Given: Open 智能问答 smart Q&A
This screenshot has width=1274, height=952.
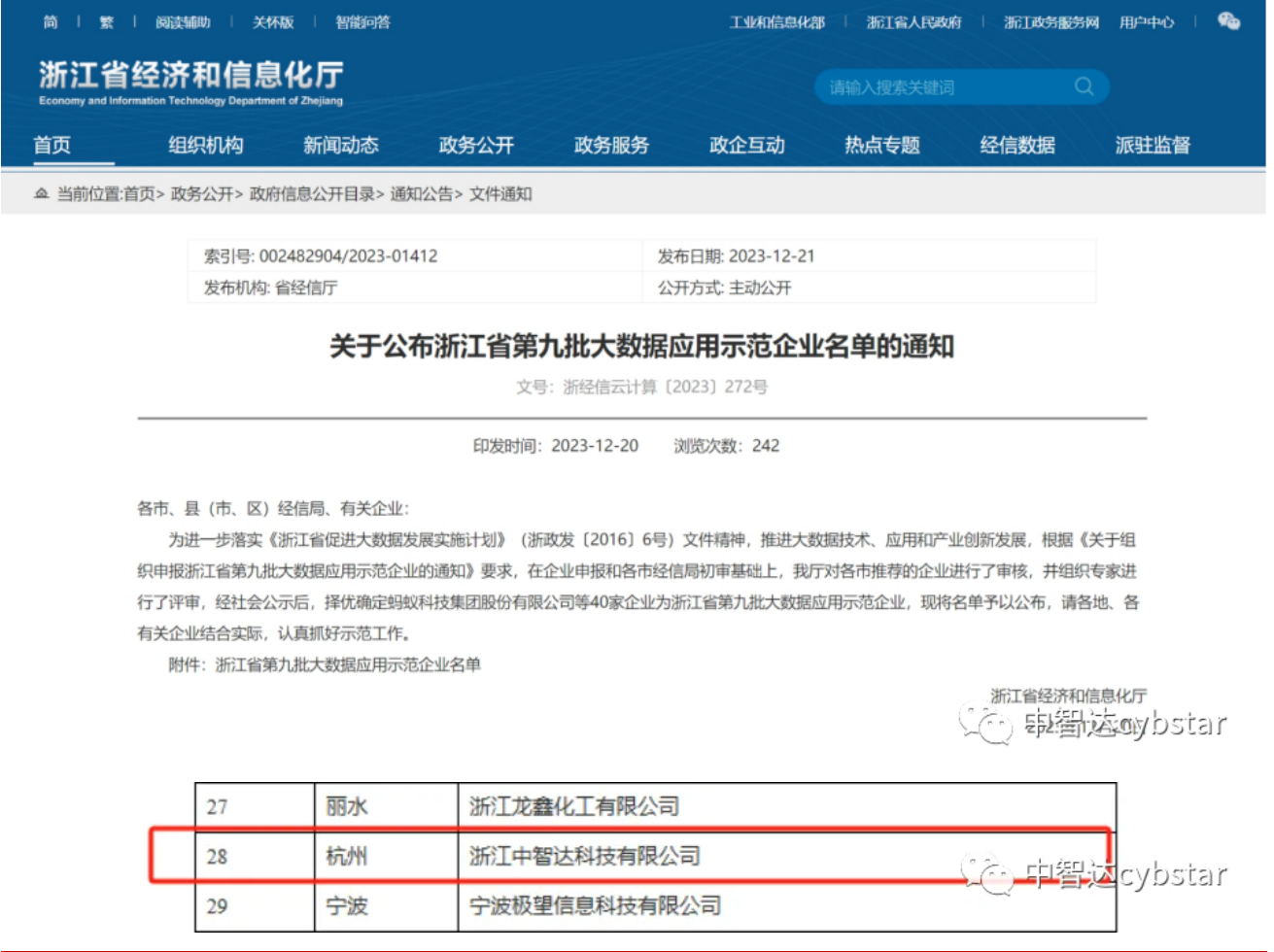Looking at the screenshot, I should [x=362, y=22].
